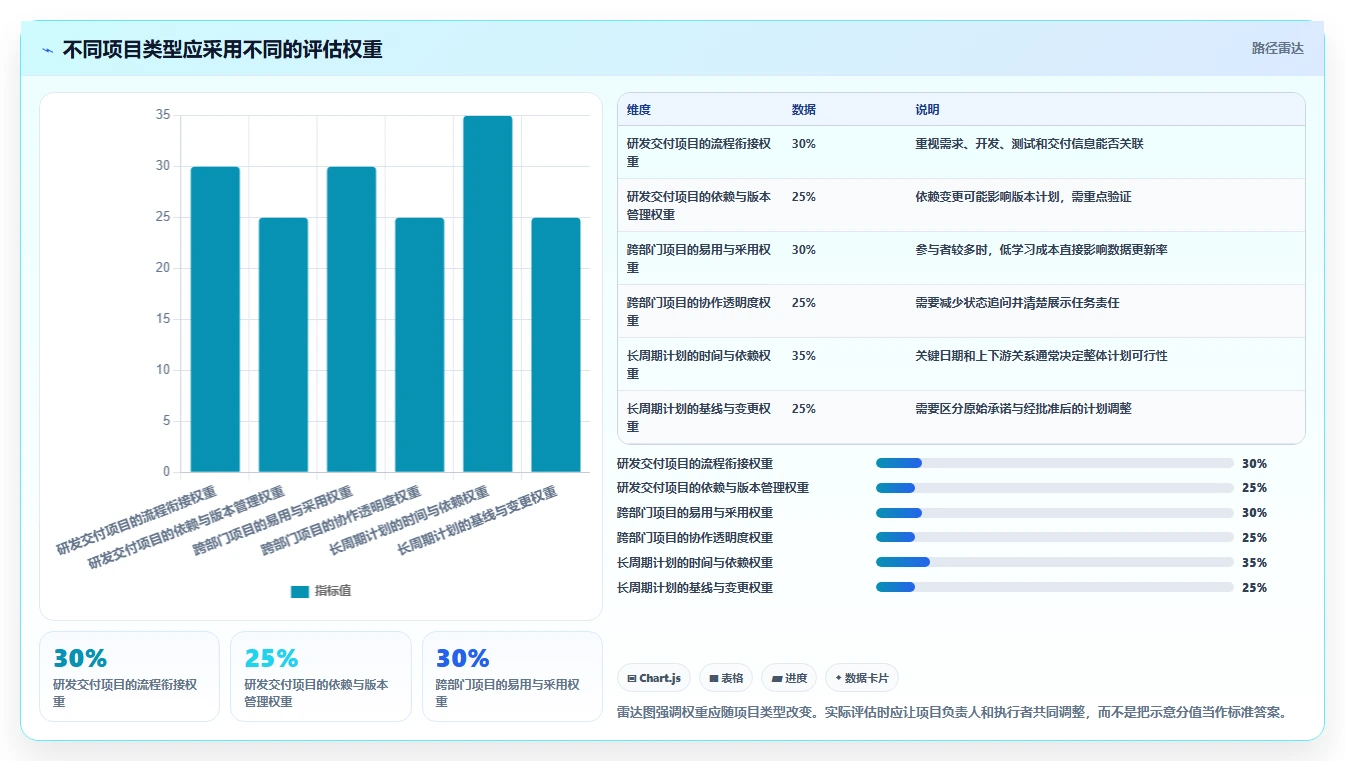Screen dimensions: 1345x761
Task: Click the 长周期计划的时间与依赖权重 progress bar
Action: tap(1055, 562)
